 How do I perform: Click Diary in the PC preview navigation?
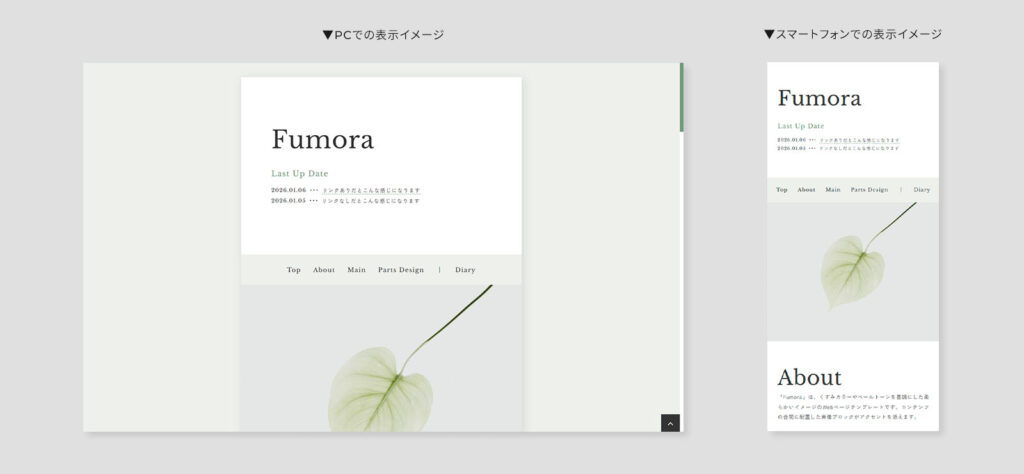coord(465,270)
